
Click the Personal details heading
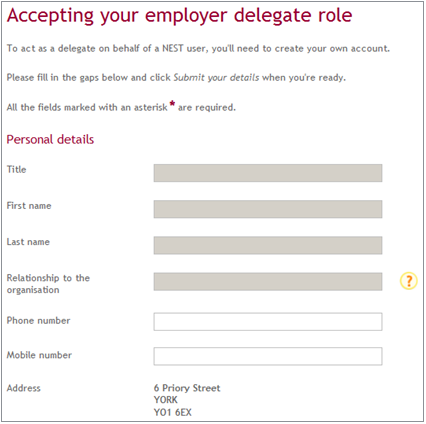click(x=50, y=139)
